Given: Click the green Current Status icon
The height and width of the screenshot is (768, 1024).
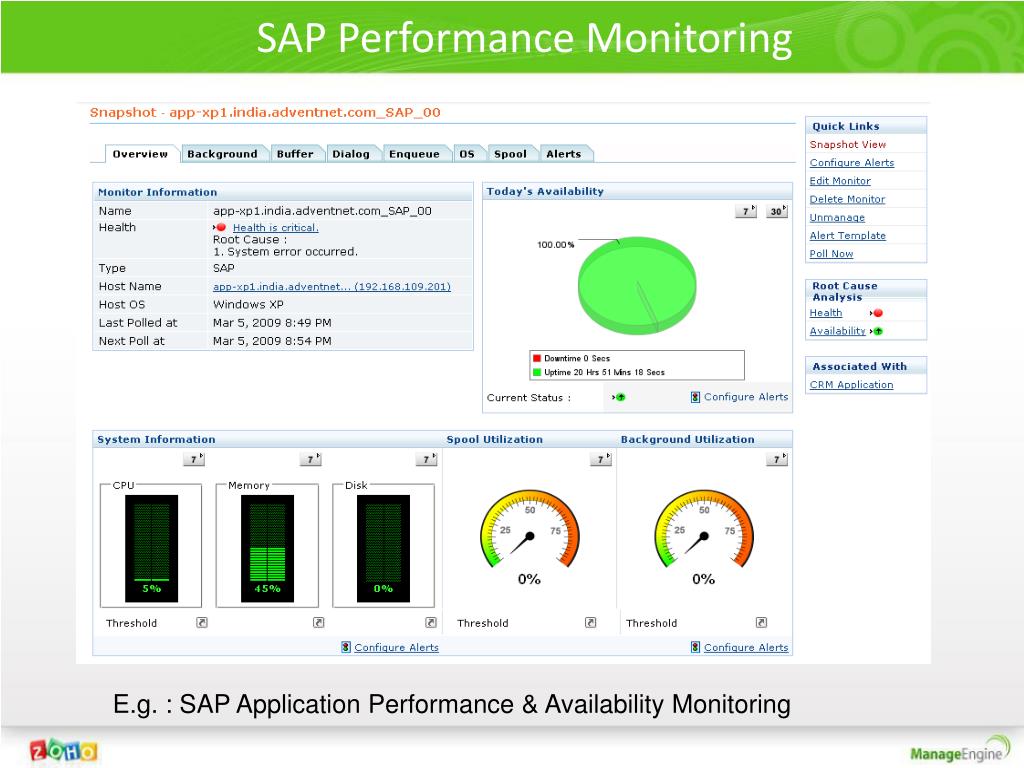Looking at the screenshot, I should pos(620,397).
